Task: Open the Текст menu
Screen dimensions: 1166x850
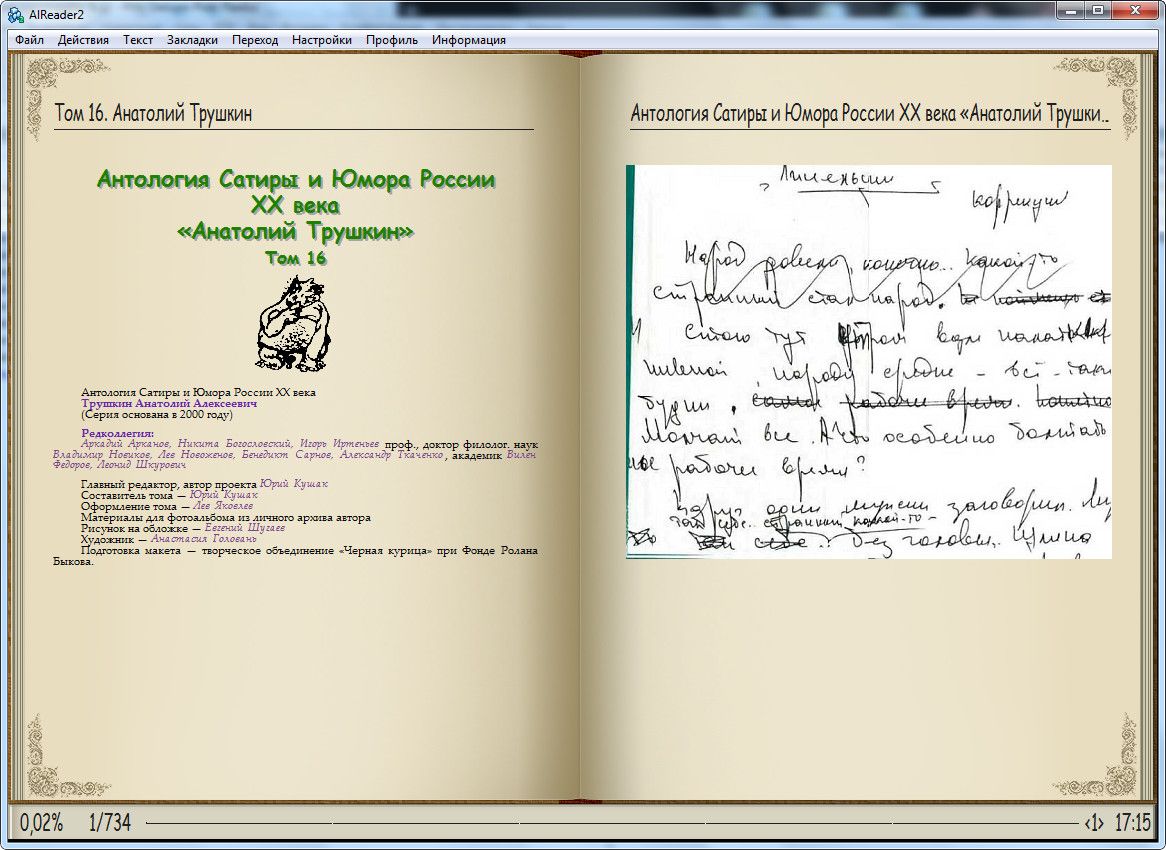Action: [138, 40]
